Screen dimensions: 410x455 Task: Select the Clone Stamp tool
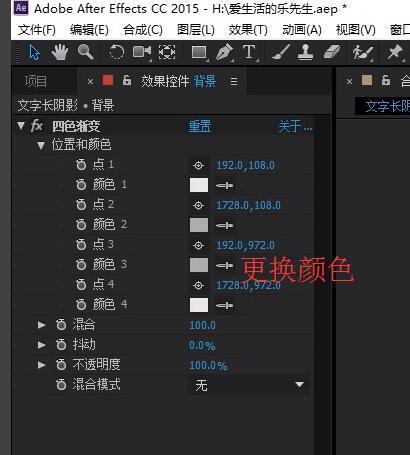tap(305, 53)
